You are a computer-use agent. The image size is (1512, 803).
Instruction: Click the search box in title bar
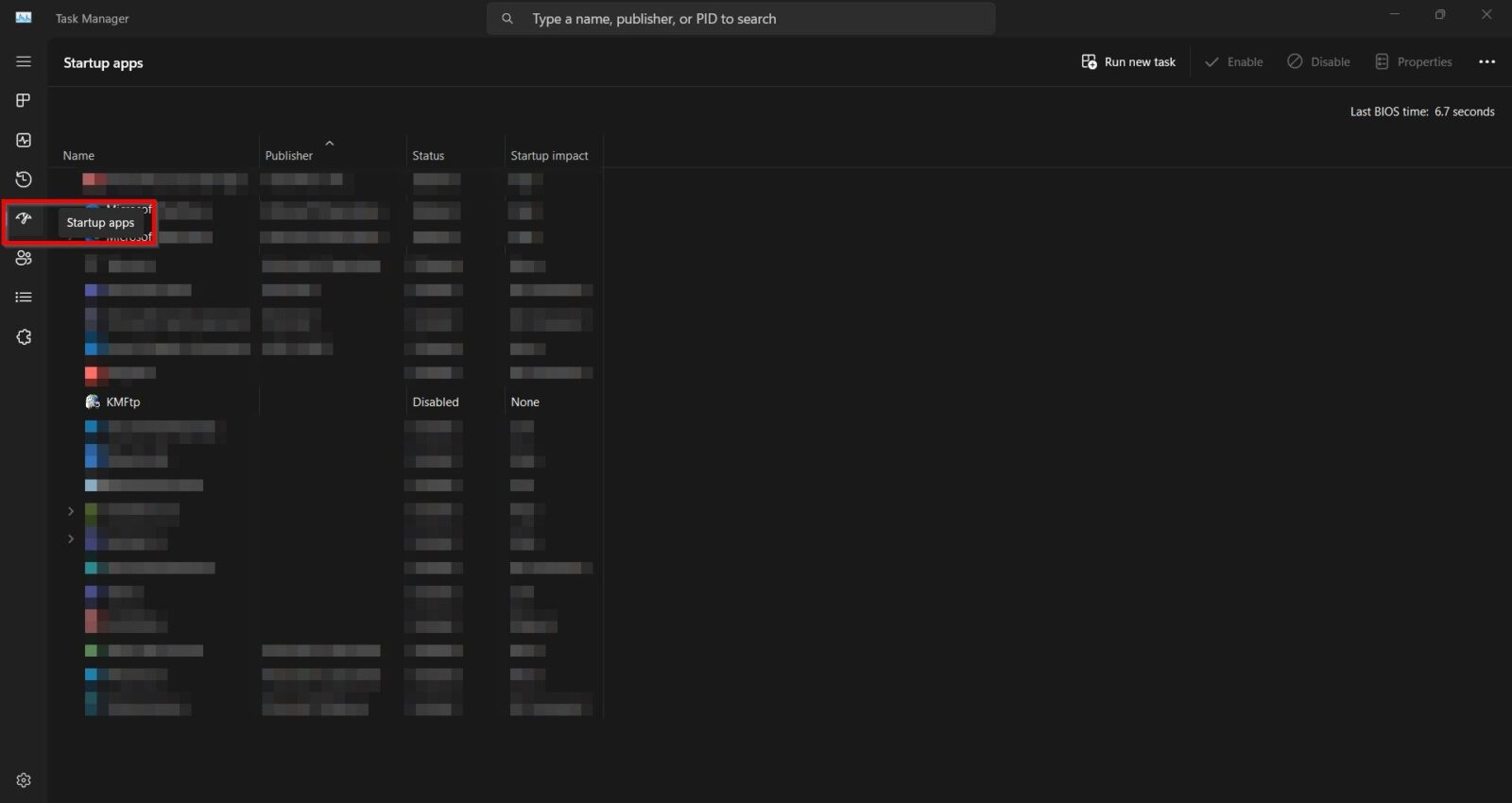[741, 19]
